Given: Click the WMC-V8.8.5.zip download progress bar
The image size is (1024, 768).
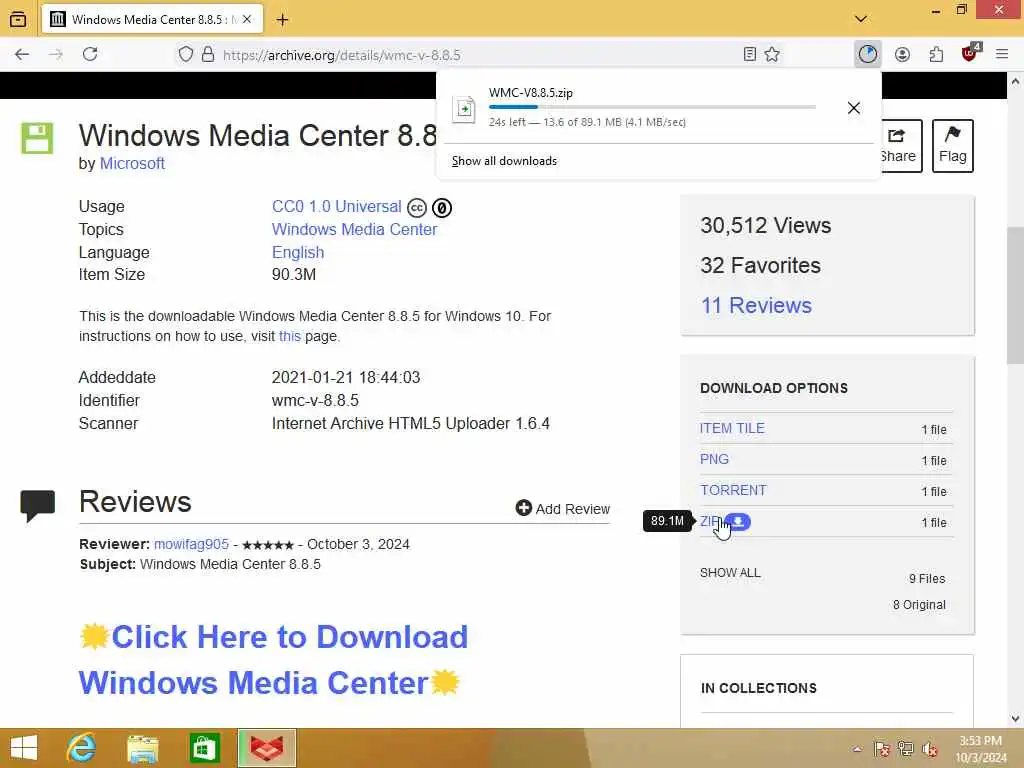Looking at the screenshot, I should (652, 106).
